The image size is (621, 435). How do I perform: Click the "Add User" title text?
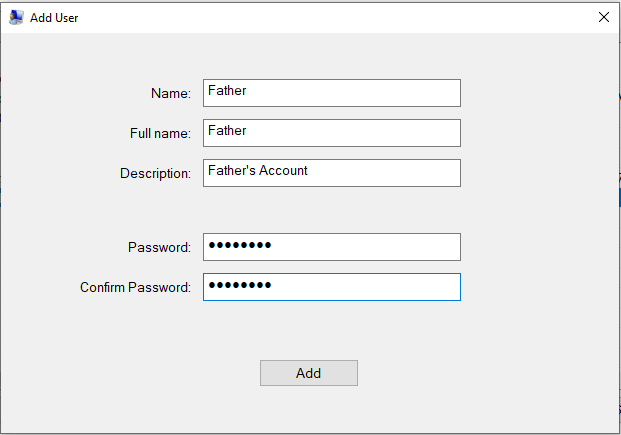pos(54,18)
